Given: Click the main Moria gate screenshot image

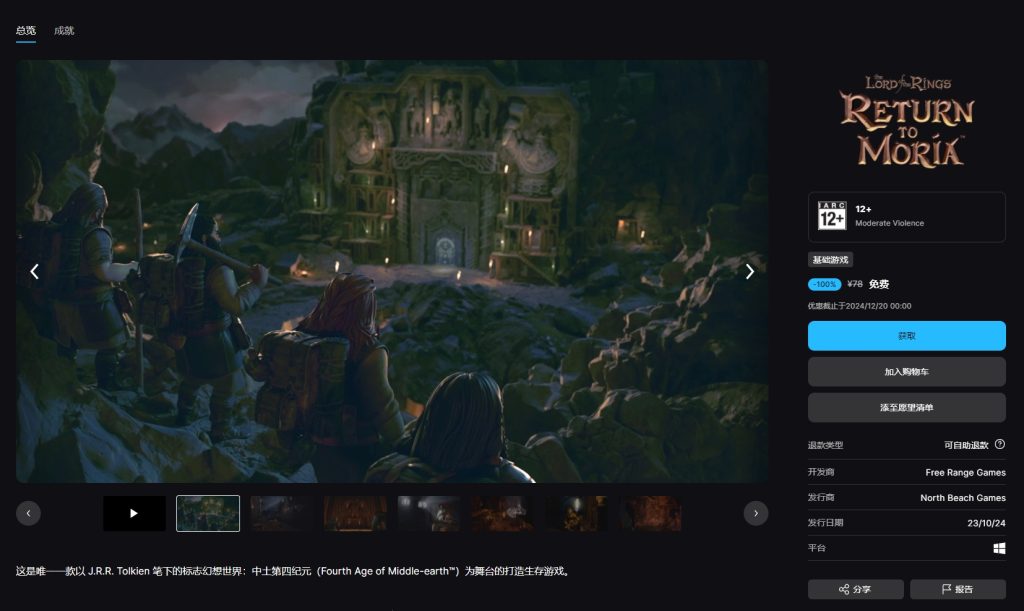Looking at the screenshot, I should (392, 272).
